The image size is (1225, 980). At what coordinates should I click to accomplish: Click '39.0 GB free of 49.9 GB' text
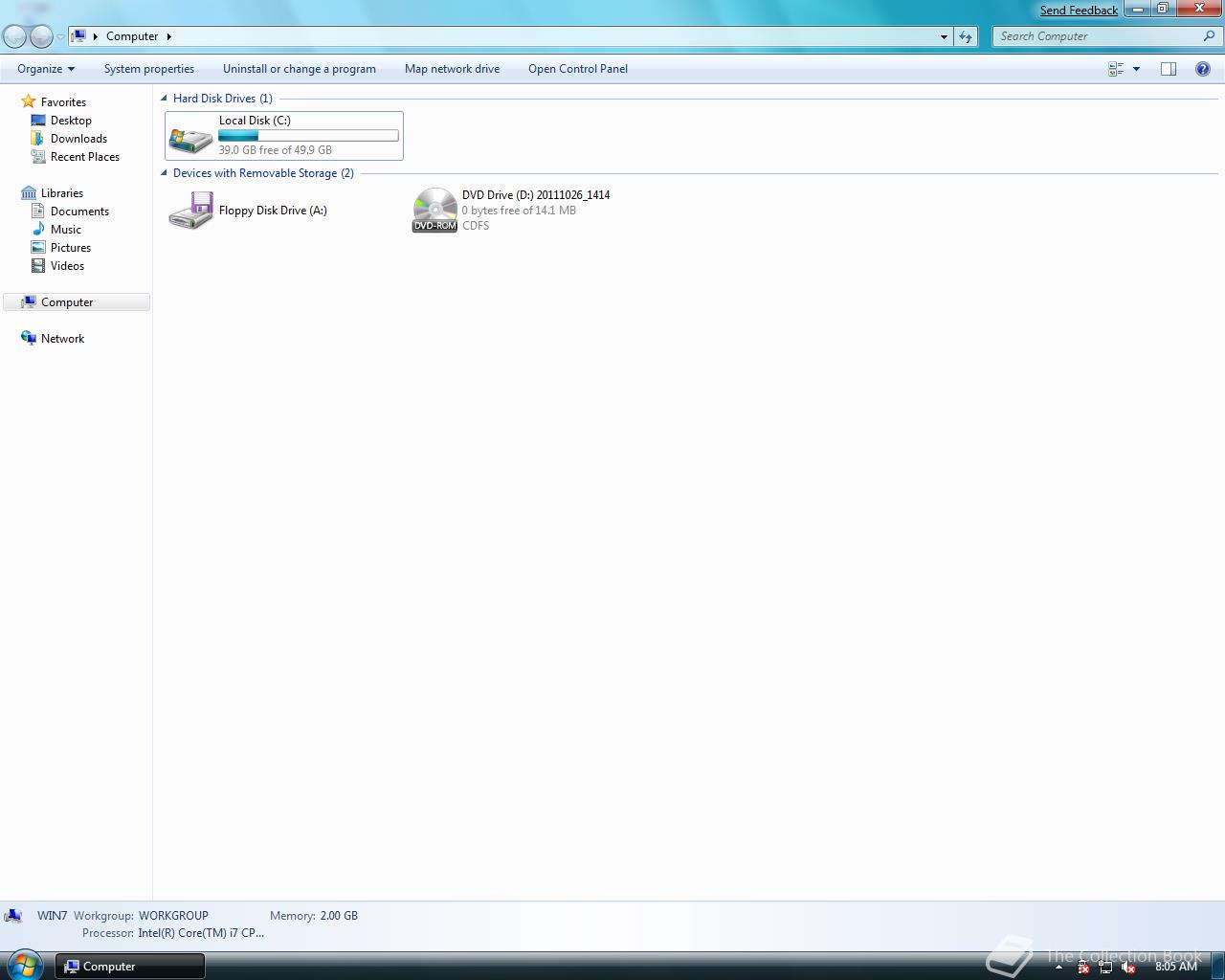[x=275, y=150]
